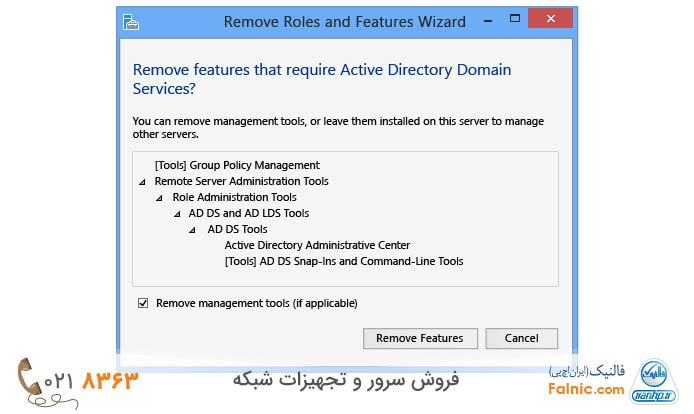The height and width of the screenshot is (414, 694).
Task: Collapse the Remote Server Administration Tools node
Action: (x=142, y=182)
